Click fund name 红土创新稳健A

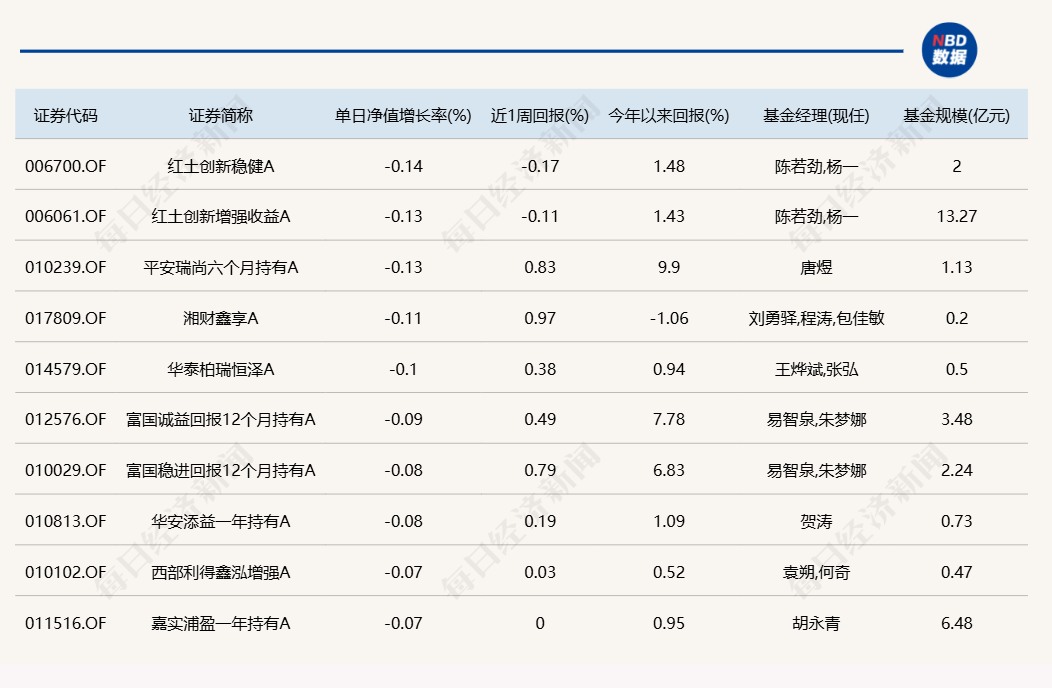pos(221,166)
